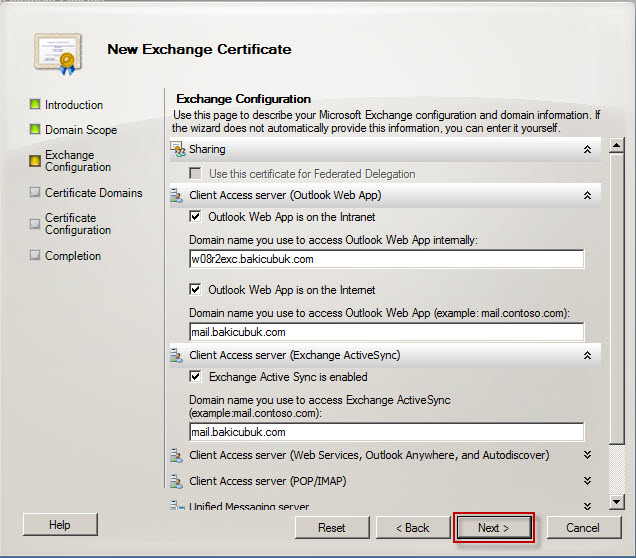The height and width of the screenshot is (558, 636).
Task: Click the Introduction step status indicator
Action: pos(35,104)
